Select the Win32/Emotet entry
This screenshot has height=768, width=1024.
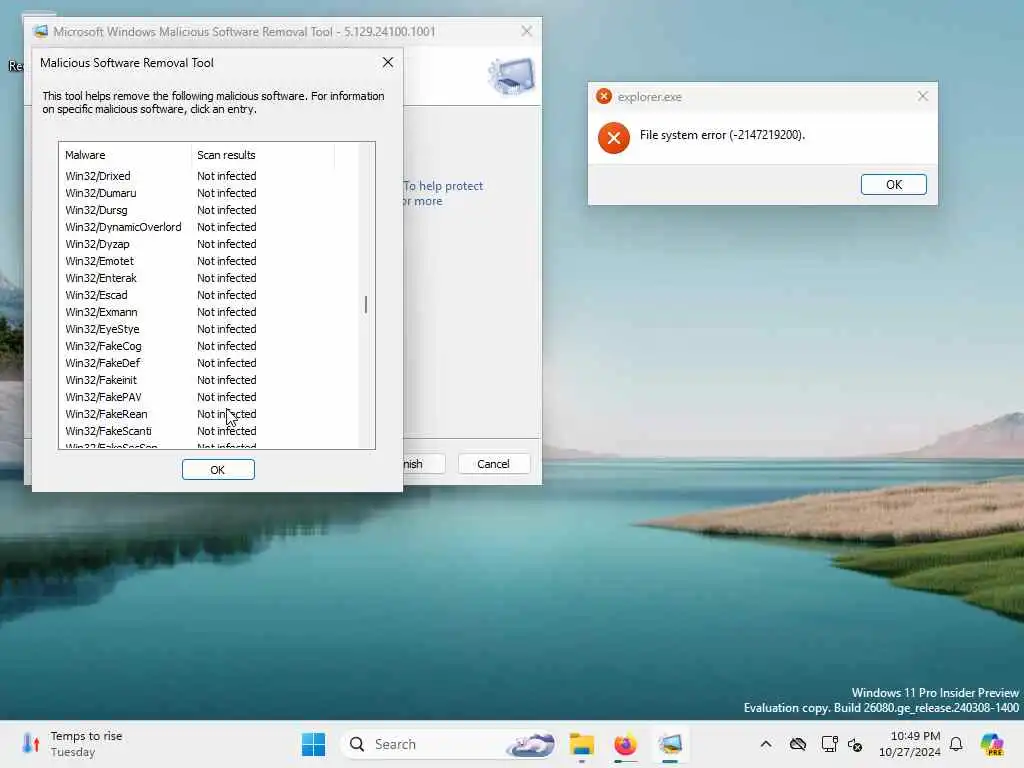pos(99,261)
